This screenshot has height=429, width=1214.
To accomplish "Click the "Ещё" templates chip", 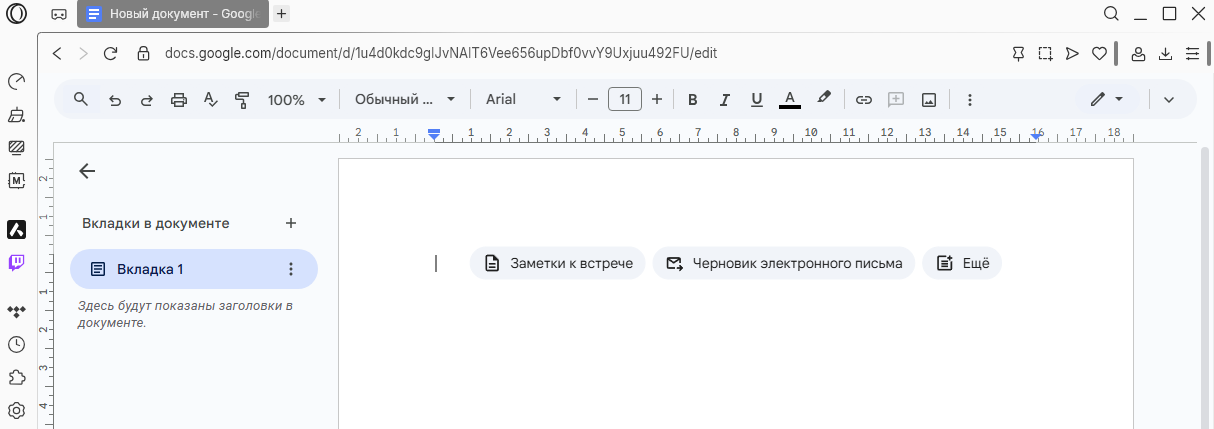I will coord(962,263).
